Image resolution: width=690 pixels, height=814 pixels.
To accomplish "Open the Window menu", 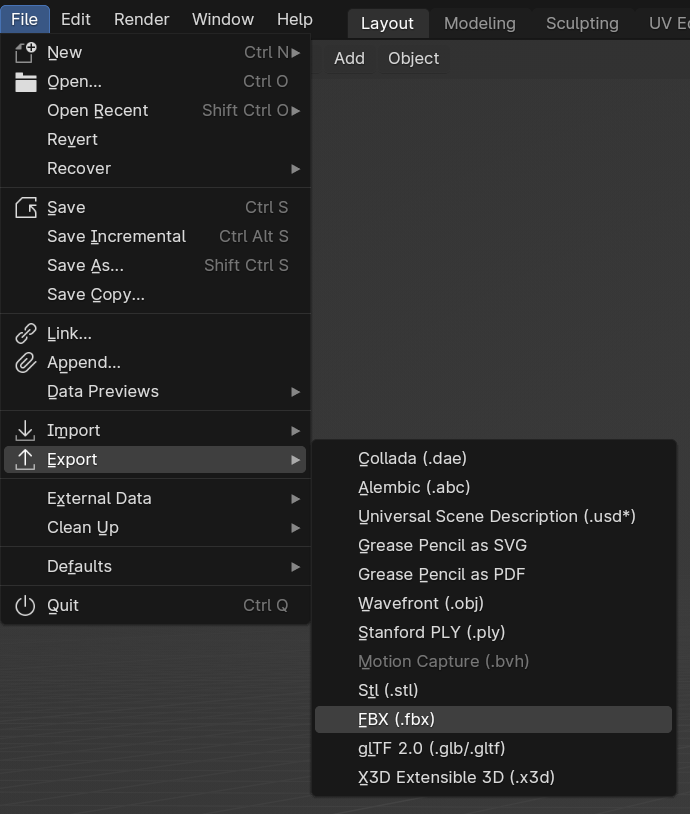I will 223,19.
